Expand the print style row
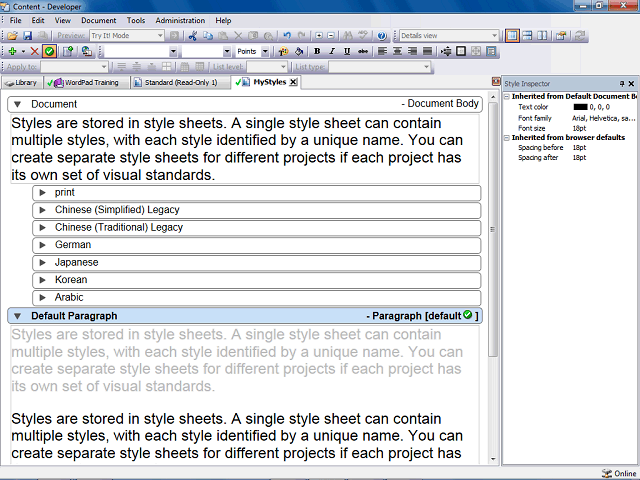 pyautogui.click(x=42, y=192)
